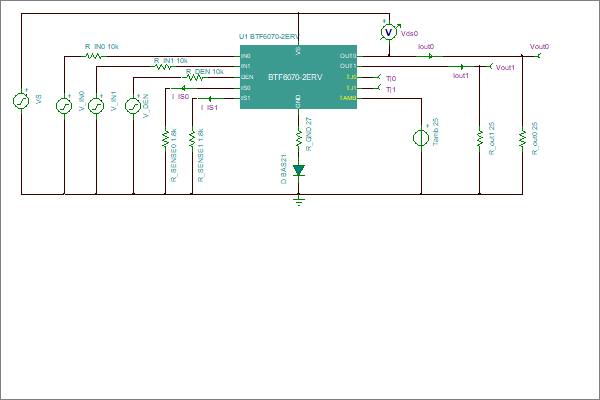Image resolution: width=600 pixels, height=400 pixels.
Task: Select the R_DEN 10k resistor
Action: pos(195,78)
